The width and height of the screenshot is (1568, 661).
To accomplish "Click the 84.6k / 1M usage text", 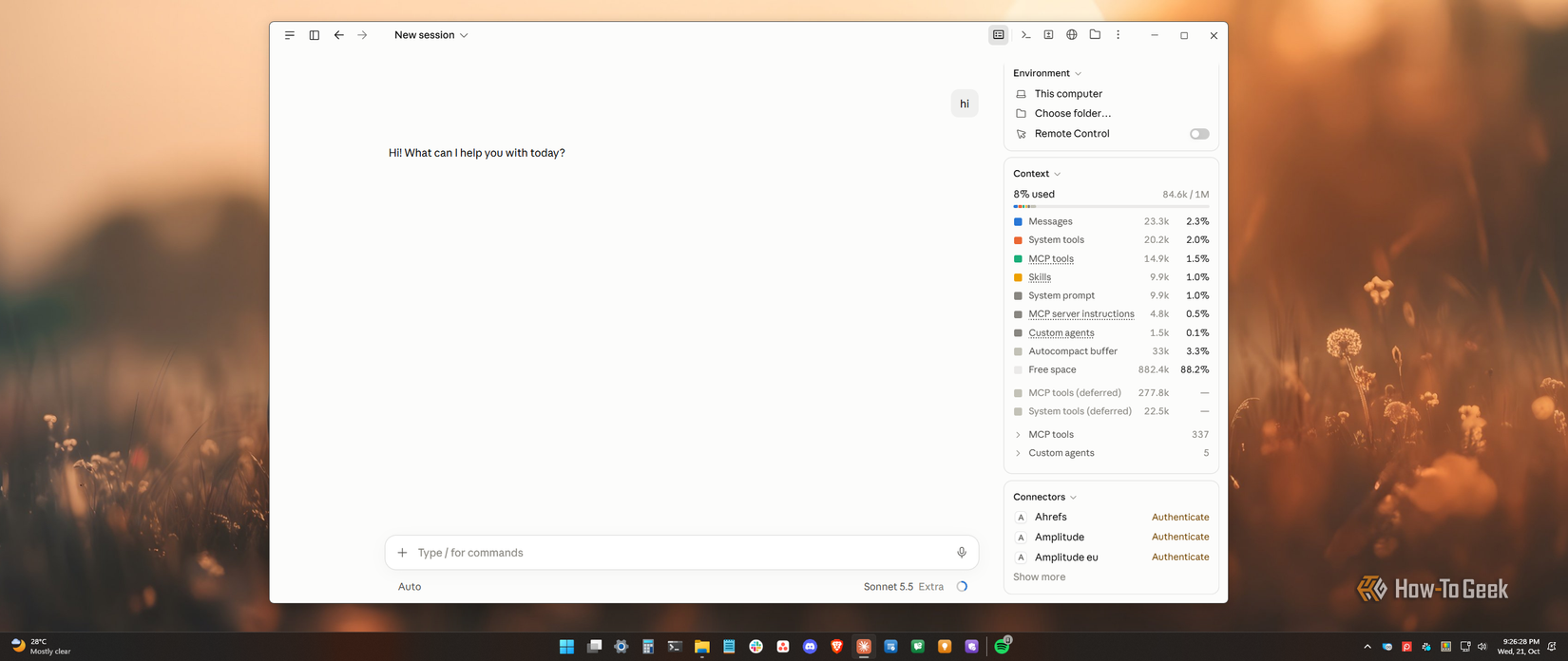I will pos(1185,195).
